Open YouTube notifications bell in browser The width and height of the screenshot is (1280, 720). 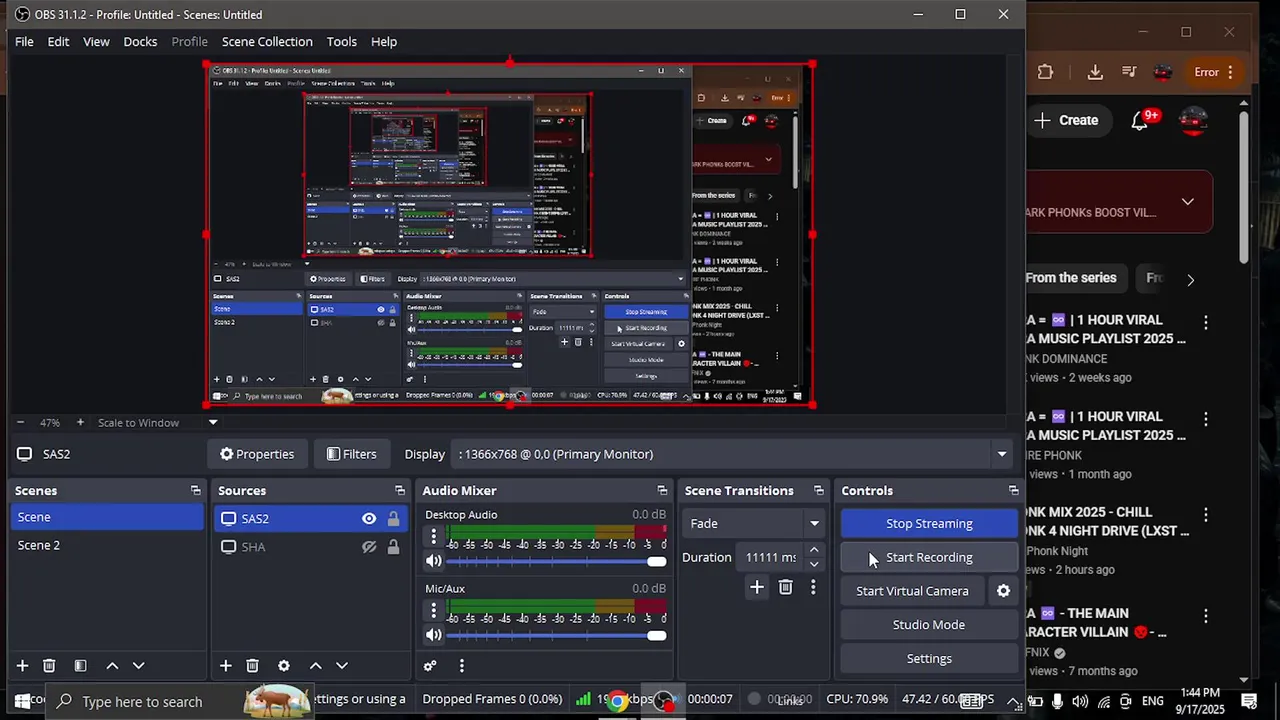(1140, 120)
